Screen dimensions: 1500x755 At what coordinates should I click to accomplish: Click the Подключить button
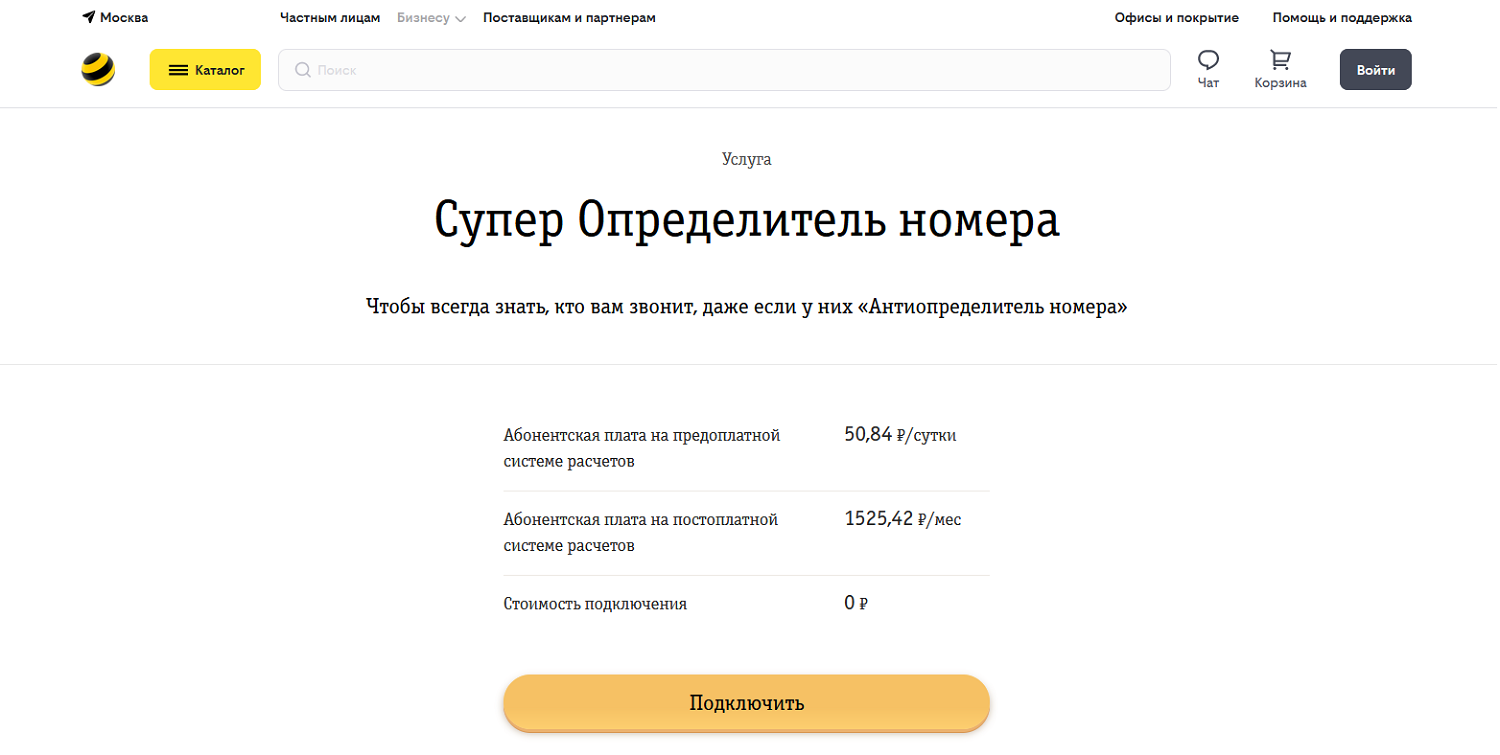pos(746,703)
